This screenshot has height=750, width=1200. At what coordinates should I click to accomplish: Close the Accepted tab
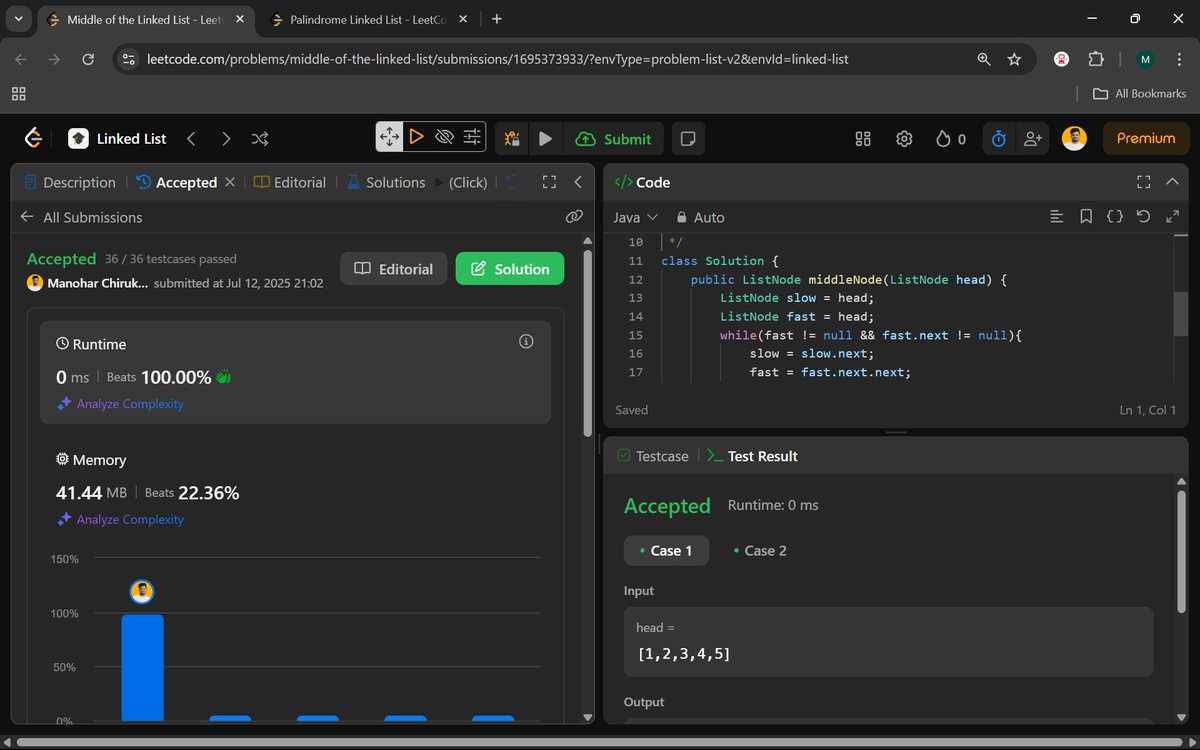[230, 182]
